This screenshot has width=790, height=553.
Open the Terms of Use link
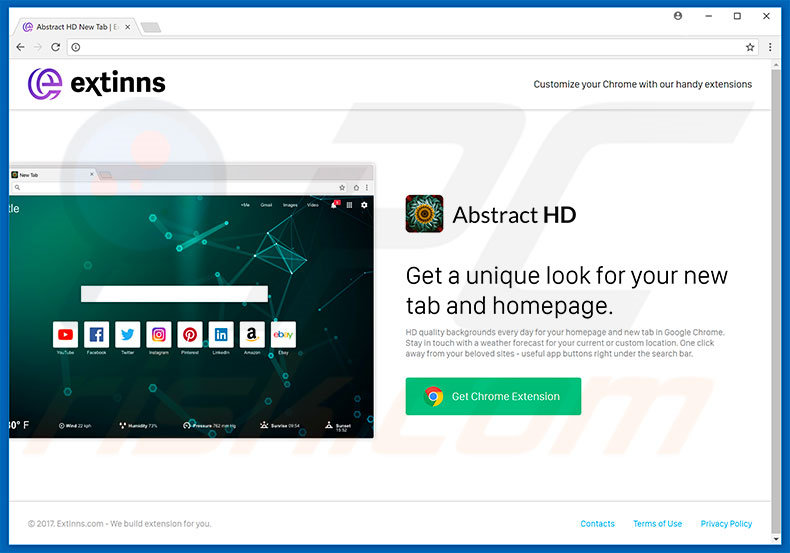657,524
